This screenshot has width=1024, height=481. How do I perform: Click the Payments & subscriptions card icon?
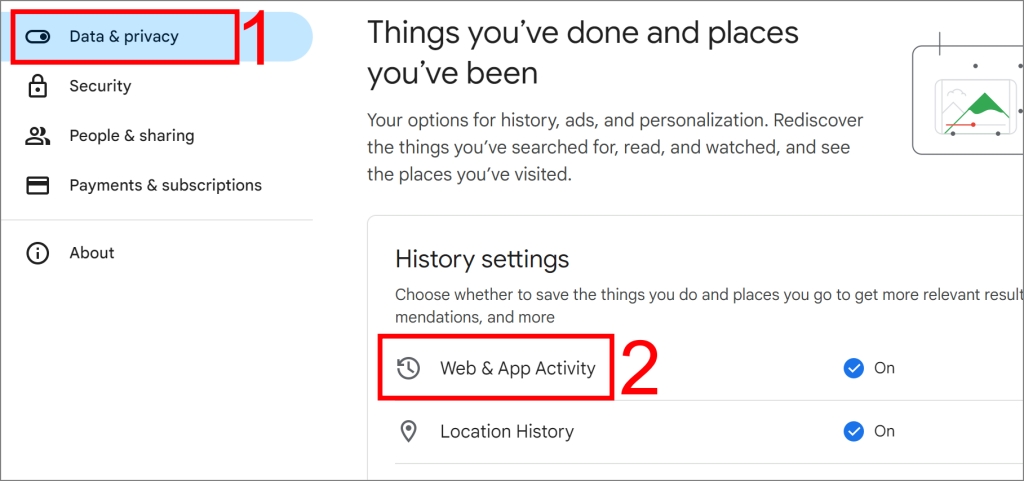37,185
